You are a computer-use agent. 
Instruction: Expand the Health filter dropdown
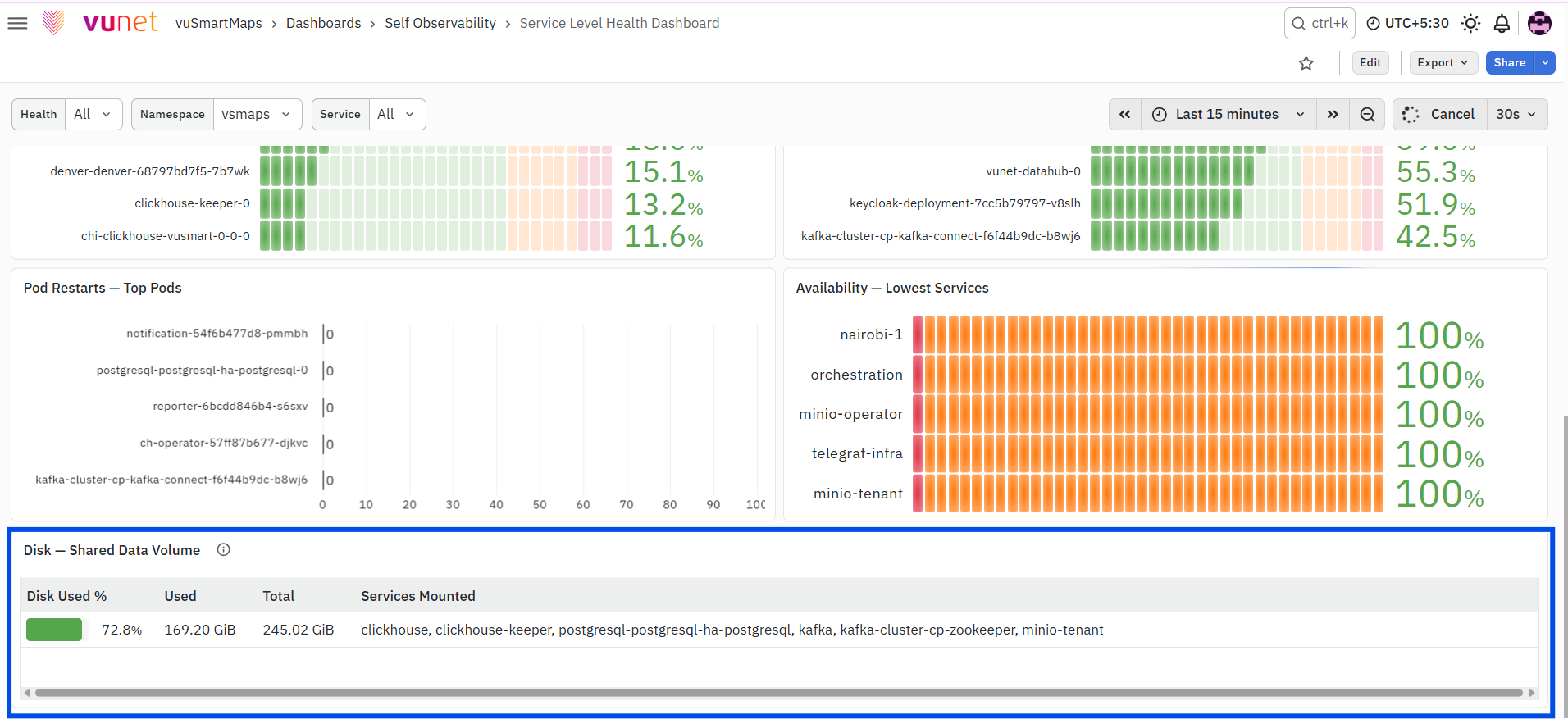click(x=93, y=114)
